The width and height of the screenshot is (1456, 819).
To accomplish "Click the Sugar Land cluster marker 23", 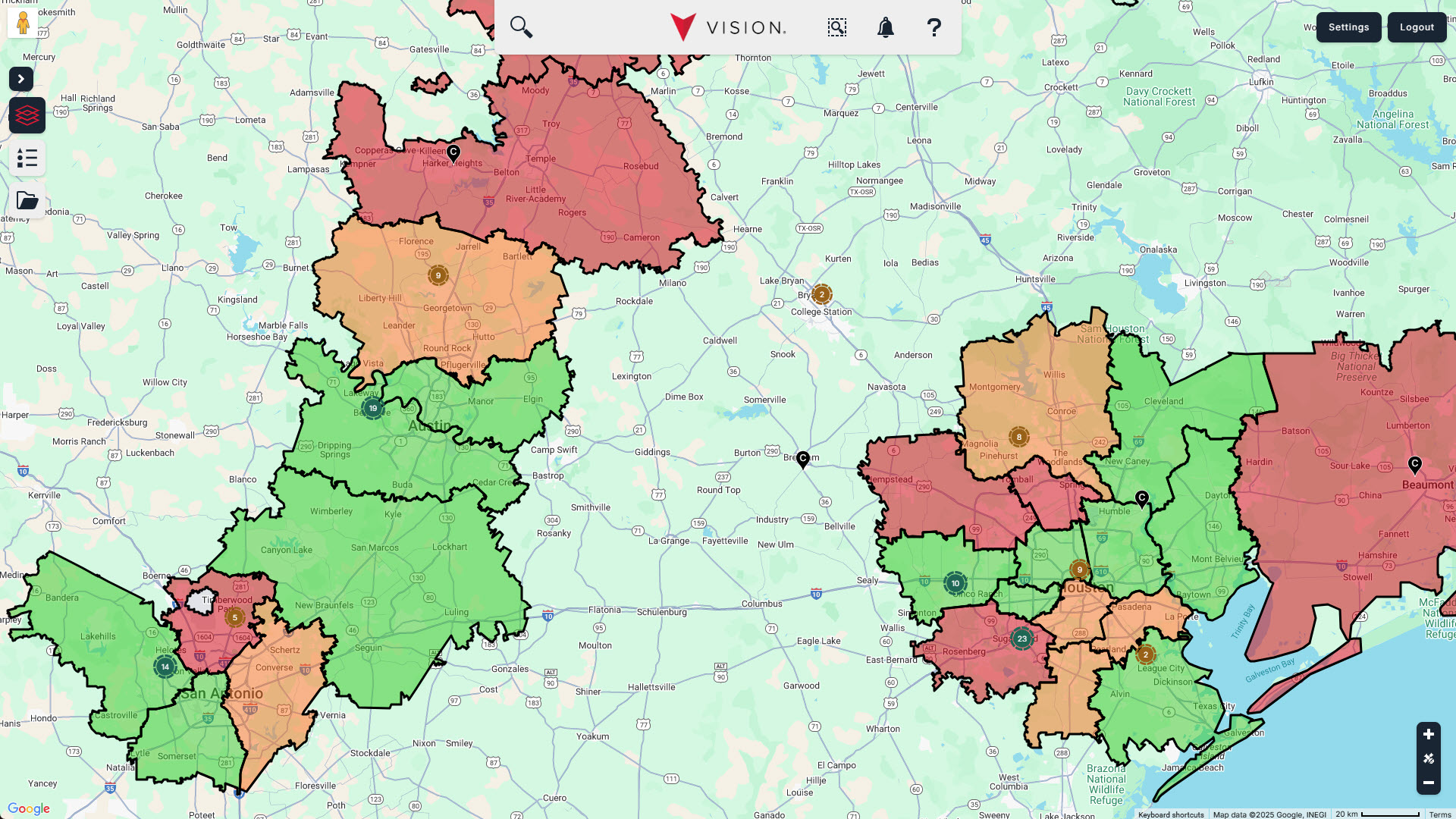I will [1021, 639].
